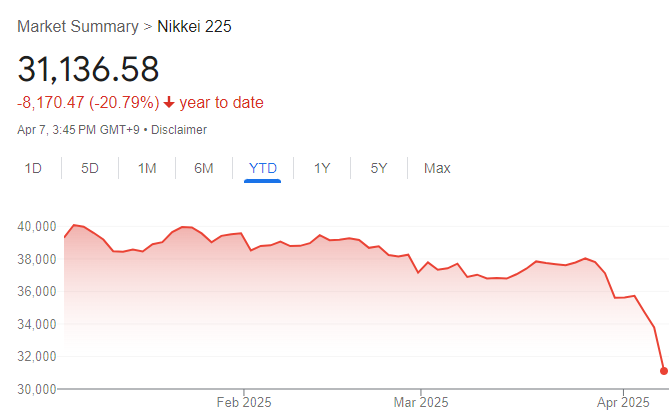Switch to the 5Y range tab
Image resolution: width=672 pixels, height=418 pixels.
click(379, 168)
